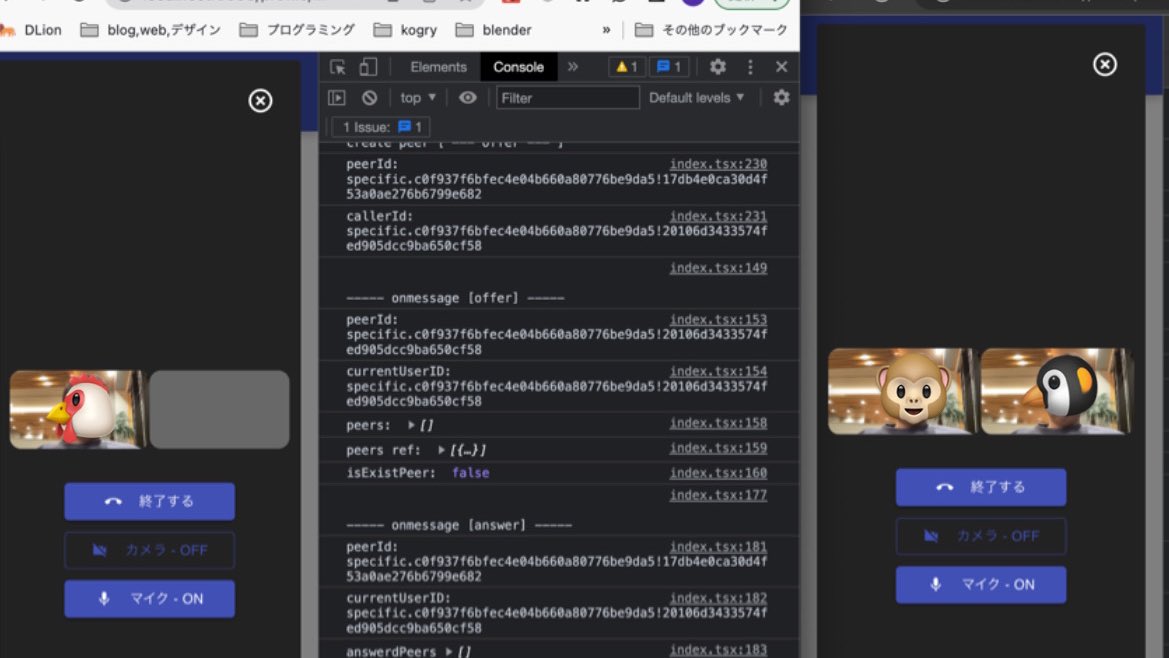1169x658 pixels.
Task: Open source link index.tsx:177
Action: coord(718,495)
